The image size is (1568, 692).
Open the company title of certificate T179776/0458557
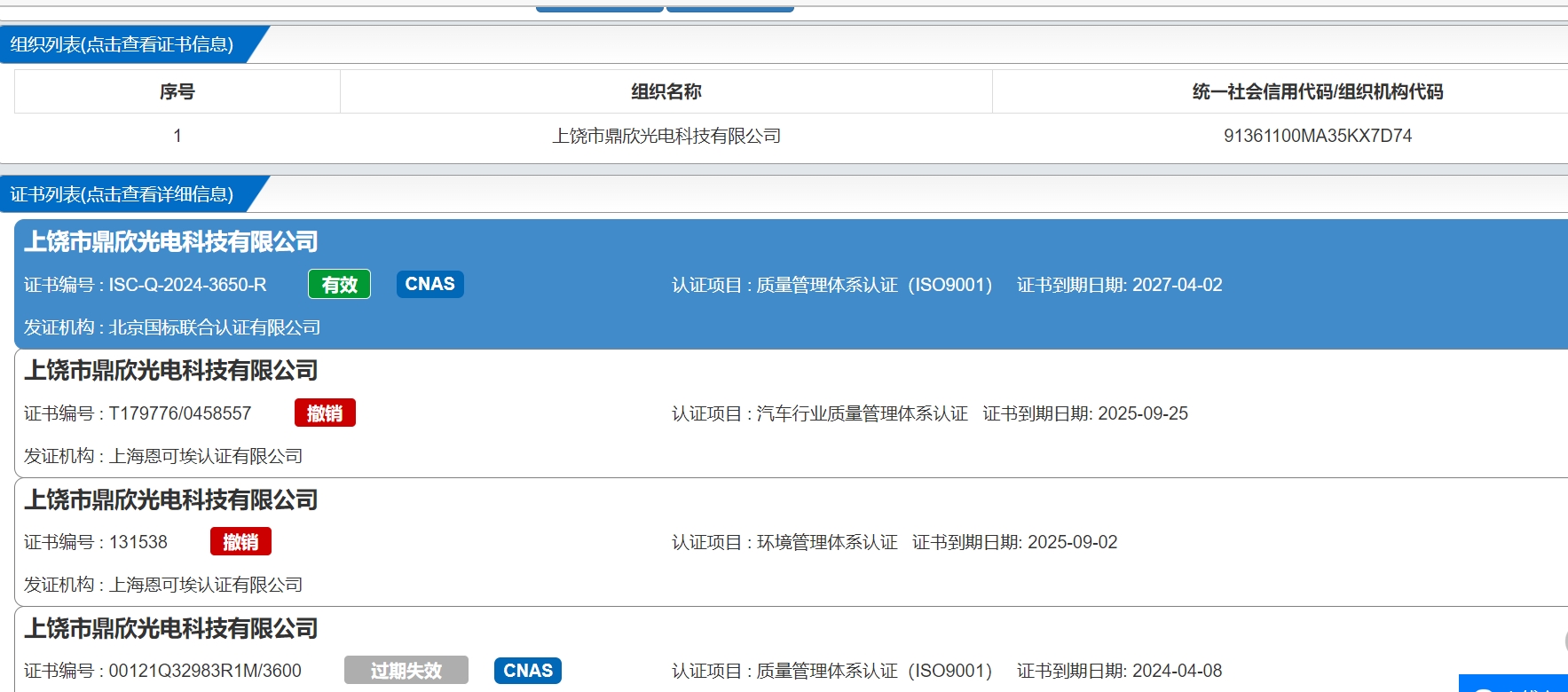pos(171,370)
